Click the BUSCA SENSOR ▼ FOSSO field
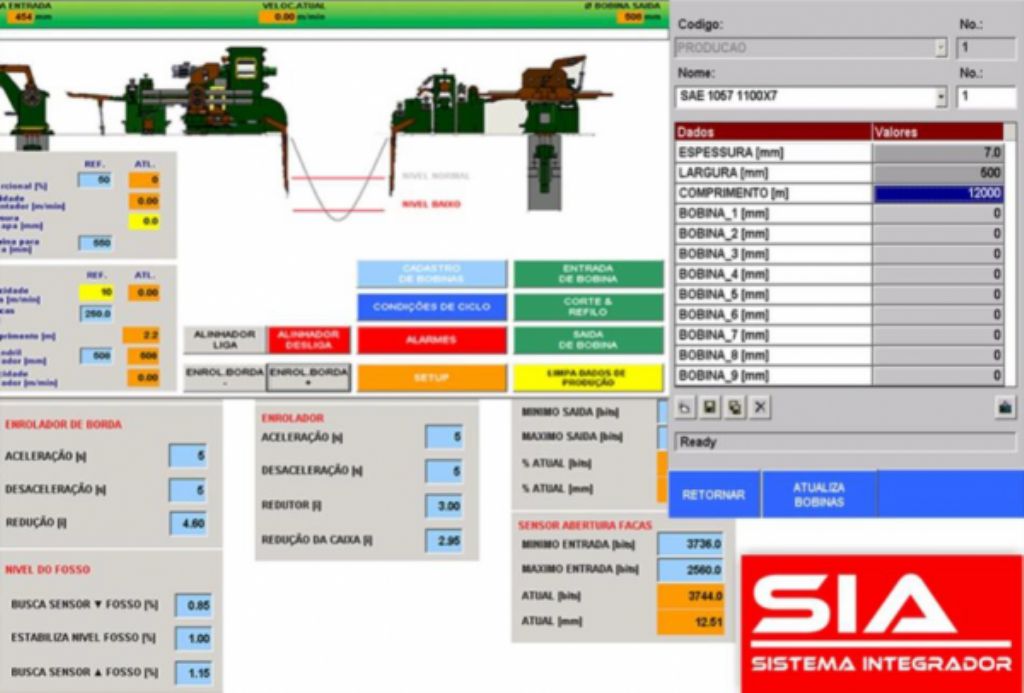 coord(193,605)
